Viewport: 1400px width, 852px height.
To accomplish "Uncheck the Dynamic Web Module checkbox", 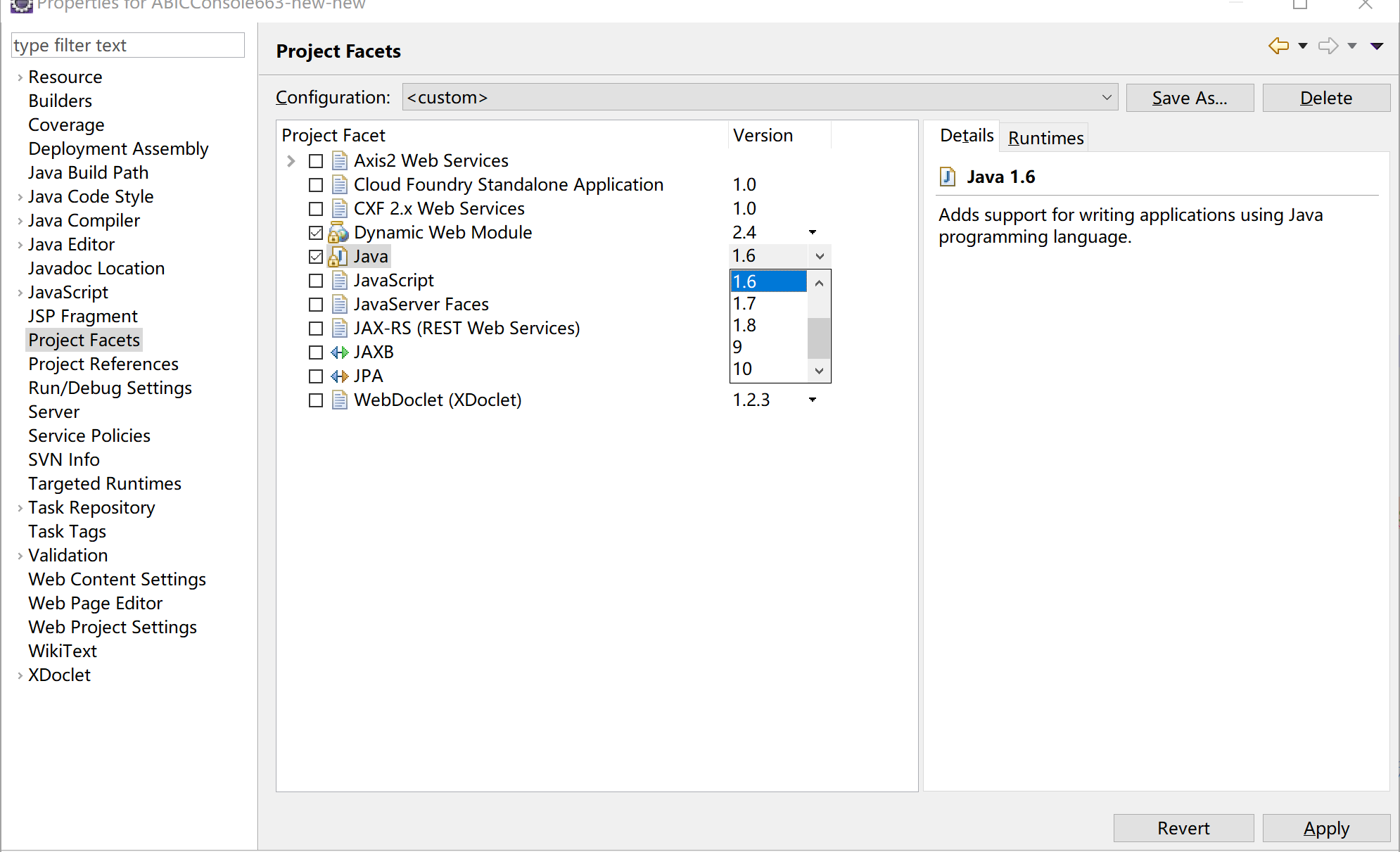I will point(316,233).
